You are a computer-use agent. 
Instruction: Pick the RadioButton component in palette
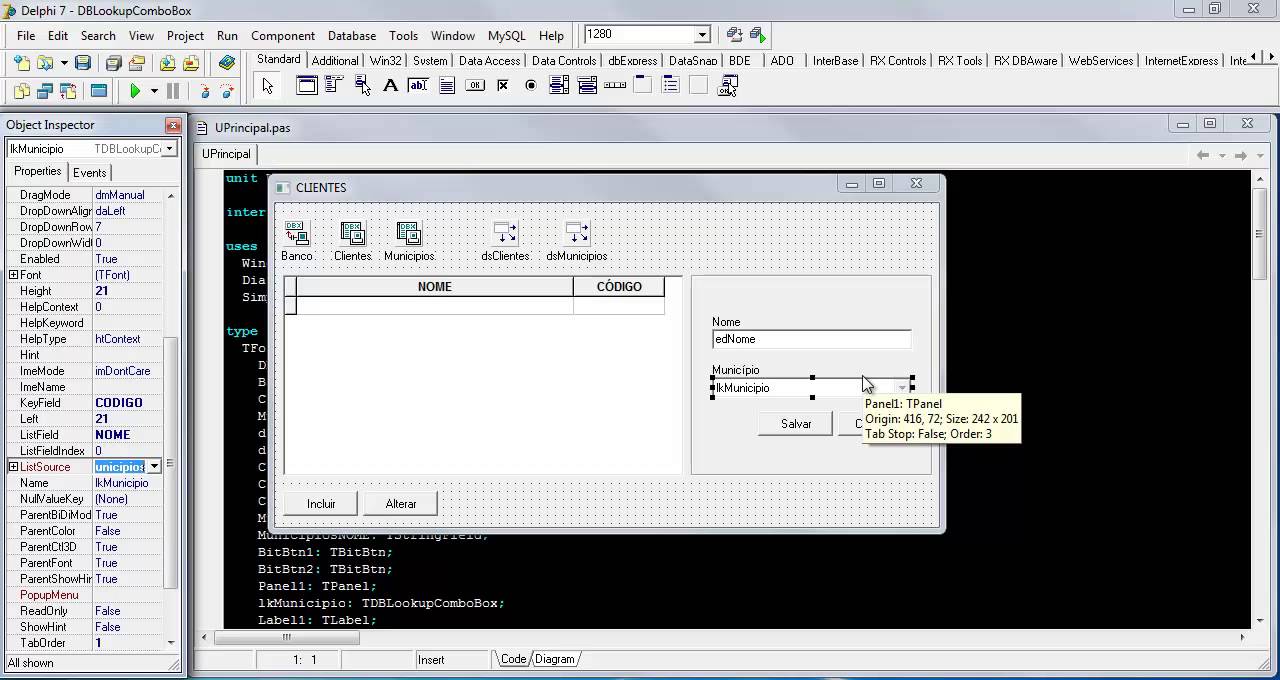coord(531,86)
